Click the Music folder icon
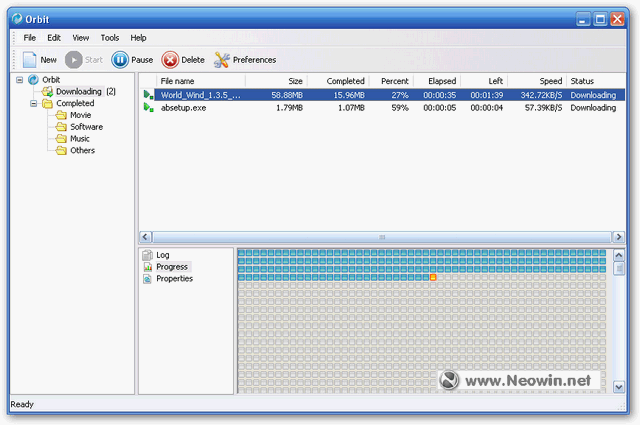640x425 pixels. (x=61, y=138)
